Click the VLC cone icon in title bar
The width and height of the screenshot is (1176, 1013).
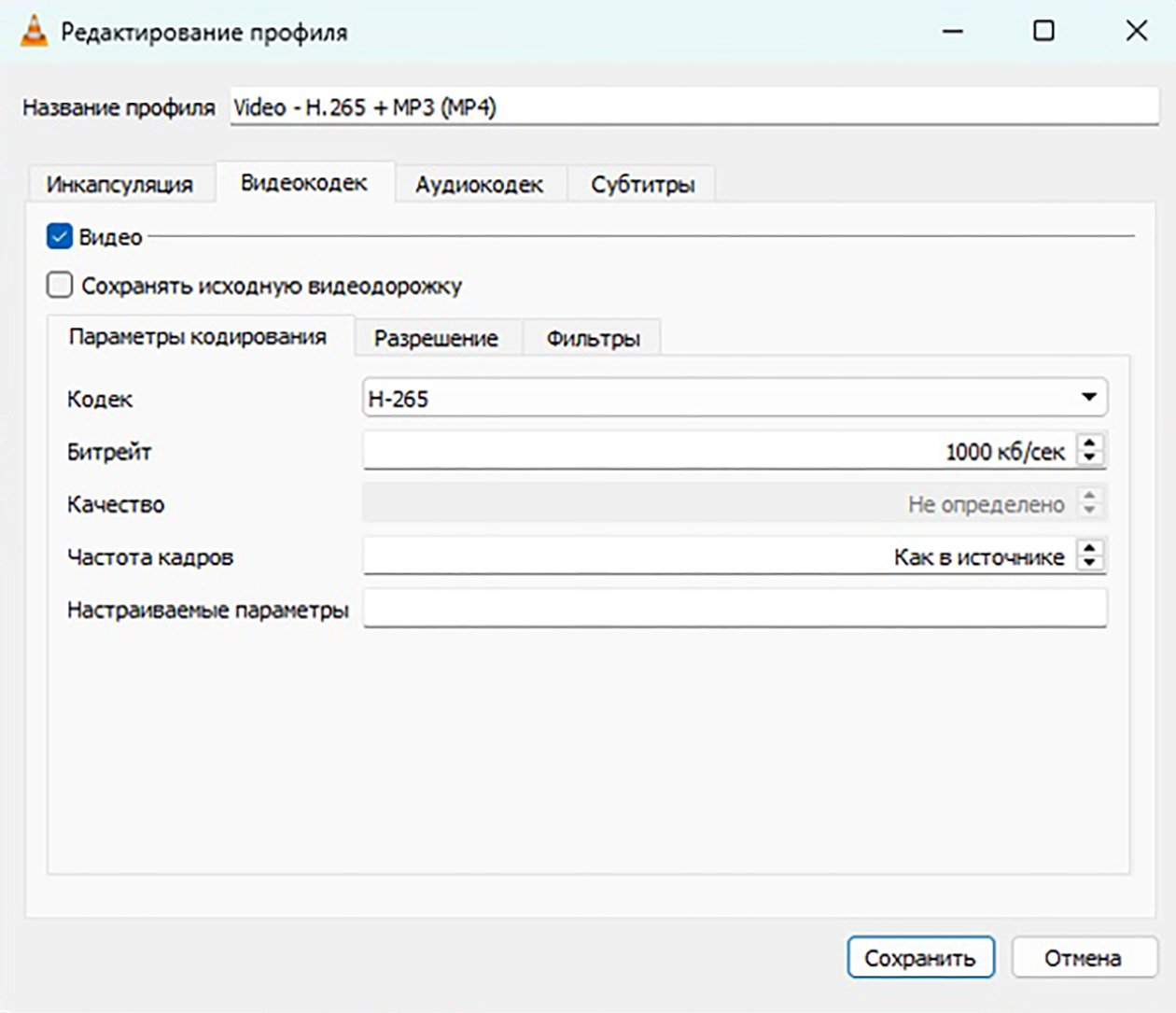[34, 31]
